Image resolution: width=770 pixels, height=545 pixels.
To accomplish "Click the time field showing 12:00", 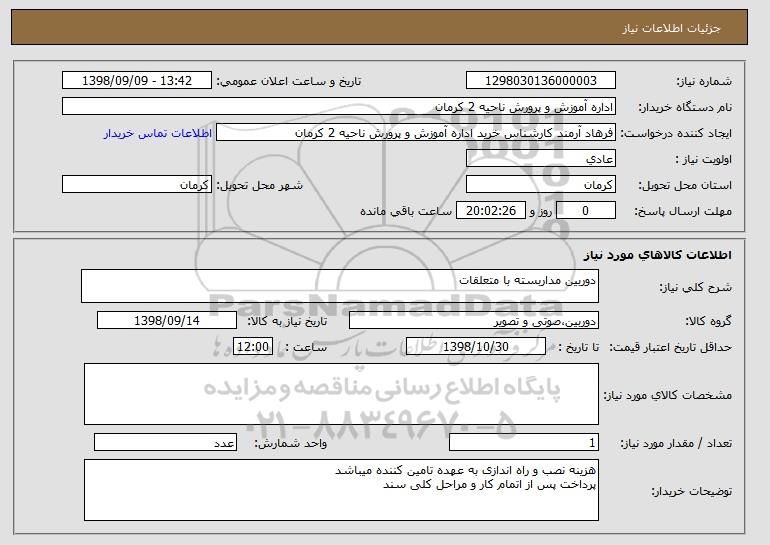I will (x=253, y=347).
